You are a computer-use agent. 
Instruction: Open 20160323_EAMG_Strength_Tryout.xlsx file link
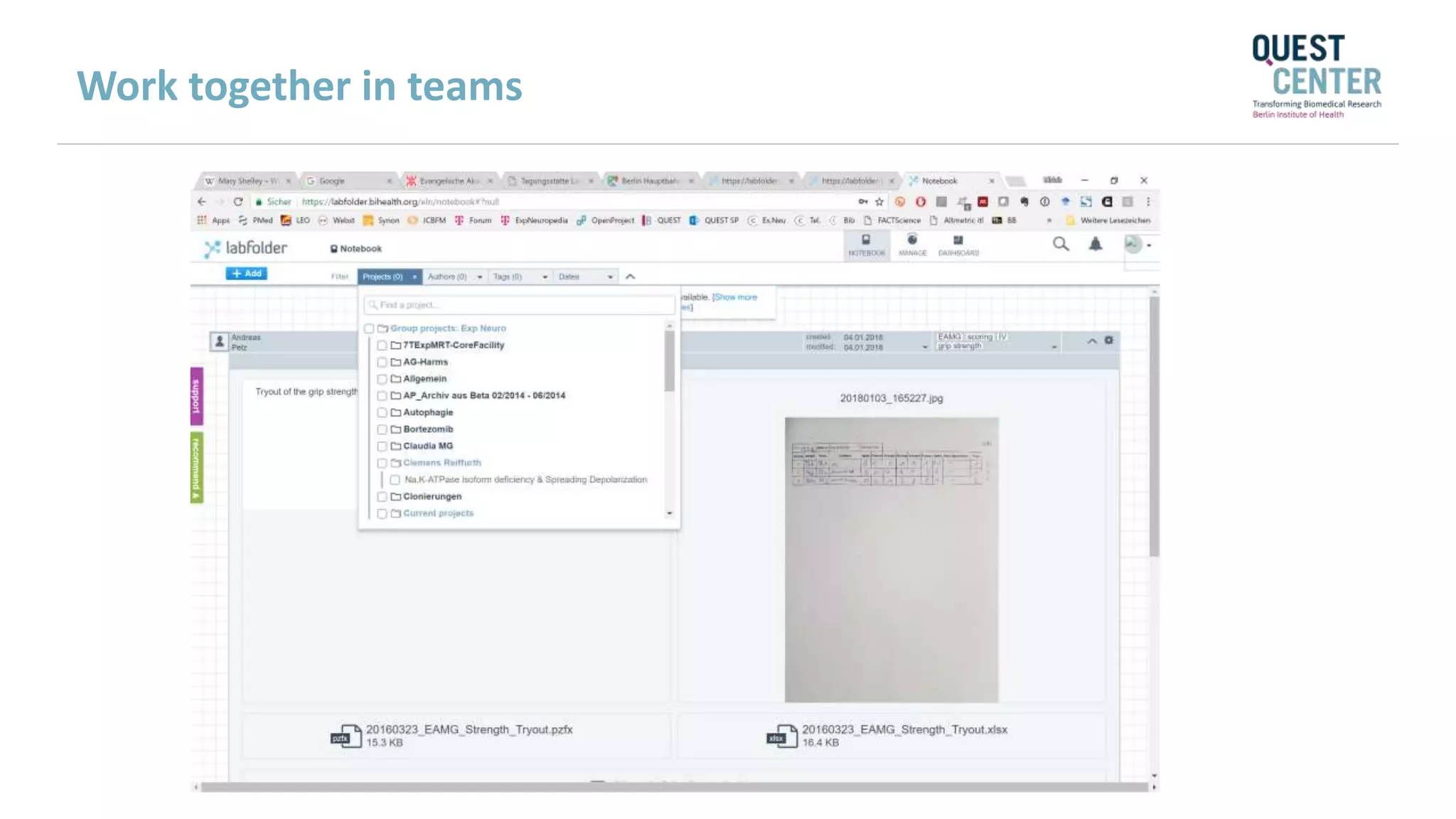pyautogui.click(x=905, y=729)
